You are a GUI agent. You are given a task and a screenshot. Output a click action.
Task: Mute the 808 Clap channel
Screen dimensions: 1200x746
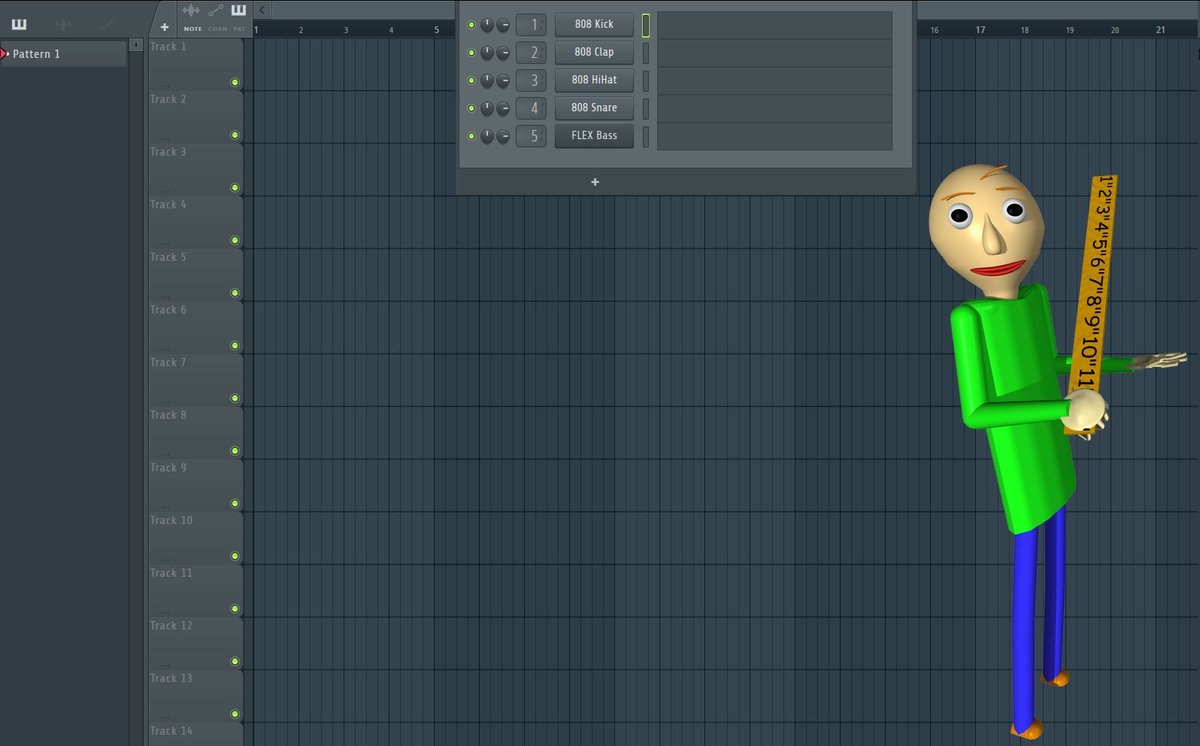pyautogui.click(x=471, y=52)
